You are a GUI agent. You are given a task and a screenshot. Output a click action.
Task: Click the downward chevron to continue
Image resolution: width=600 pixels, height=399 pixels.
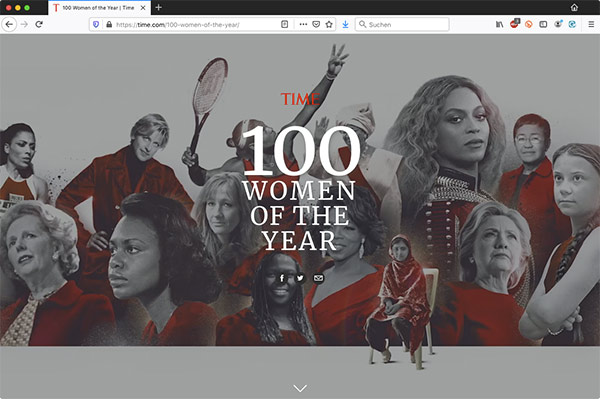tap(300, 388)
